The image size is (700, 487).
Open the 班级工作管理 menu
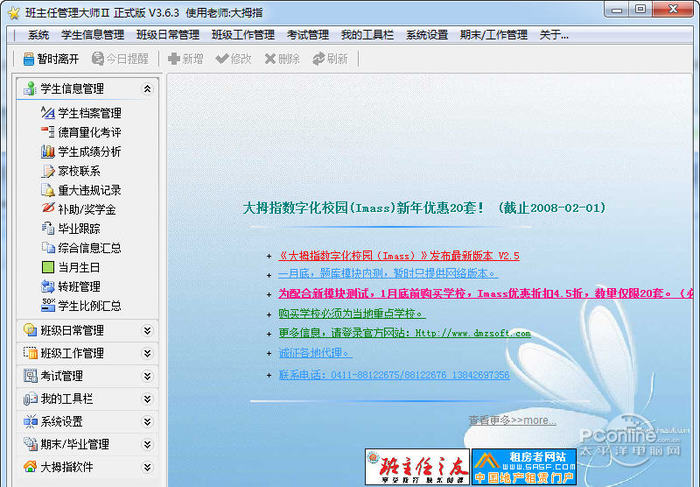(x=243, y=35)
